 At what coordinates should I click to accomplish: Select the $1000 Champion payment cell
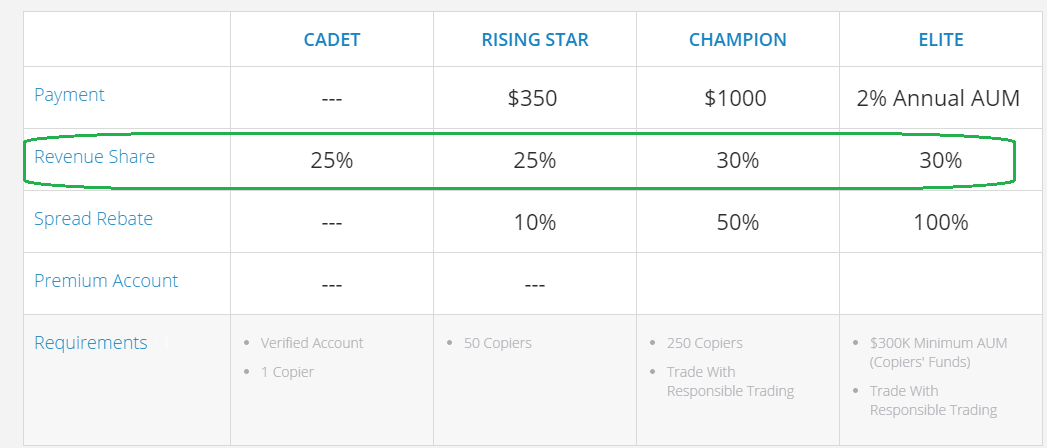pos(735,98)
